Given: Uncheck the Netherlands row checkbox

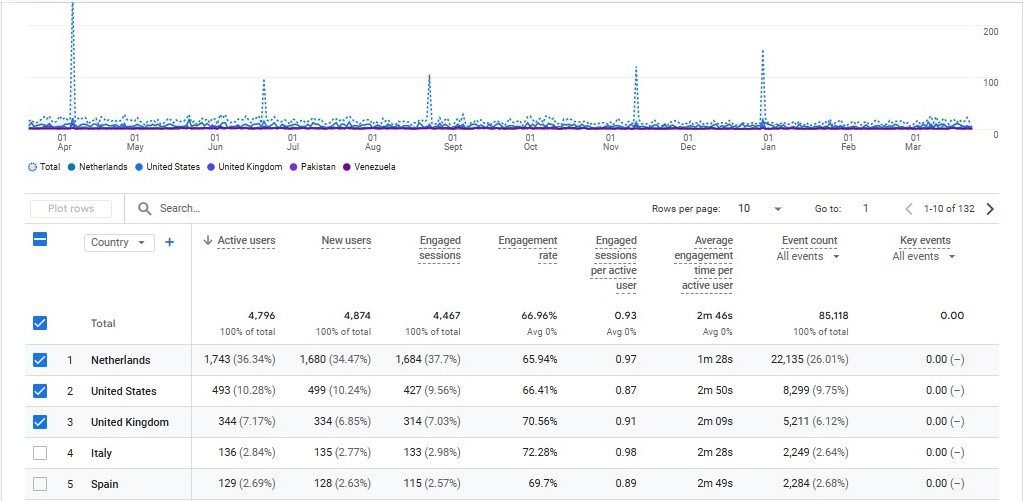Looking at the screenshot, I should (x=40, y=360).
